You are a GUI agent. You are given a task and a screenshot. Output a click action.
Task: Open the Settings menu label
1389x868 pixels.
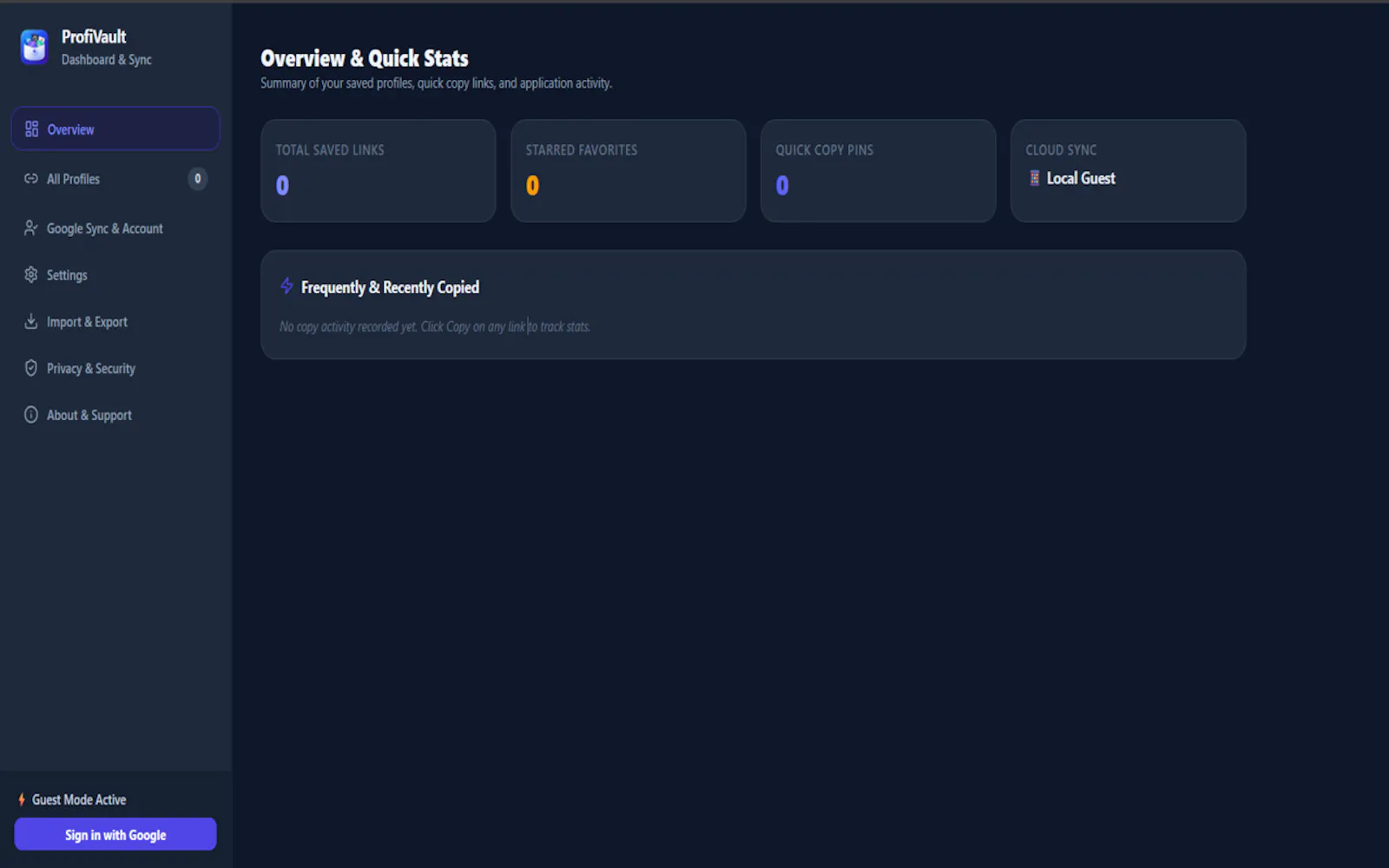[67, 275]
